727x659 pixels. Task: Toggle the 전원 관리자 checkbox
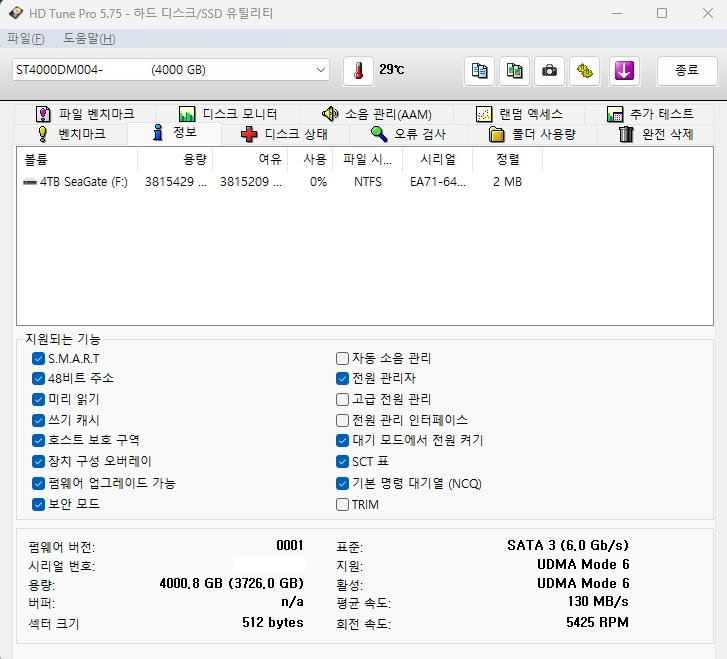(x=342, y=378)
